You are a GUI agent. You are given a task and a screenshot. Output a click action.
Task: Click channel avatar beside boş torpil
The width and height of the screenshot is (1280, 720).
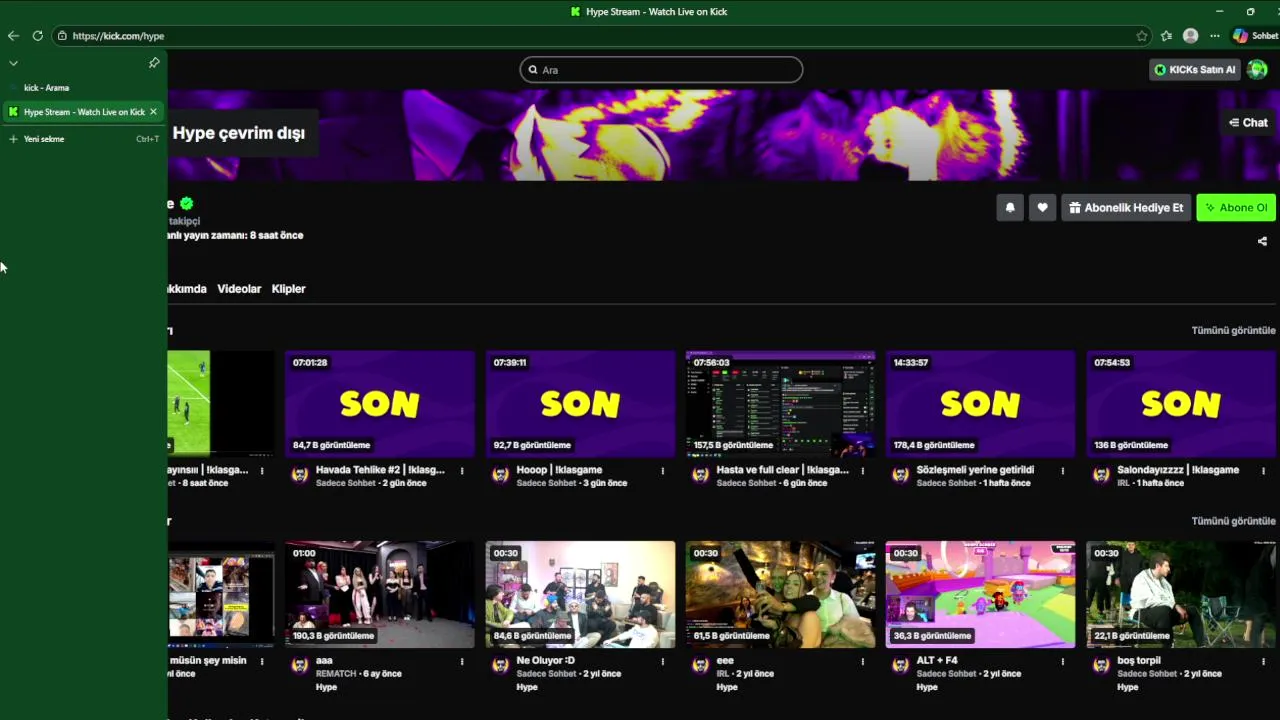(x=1101, y=666)
